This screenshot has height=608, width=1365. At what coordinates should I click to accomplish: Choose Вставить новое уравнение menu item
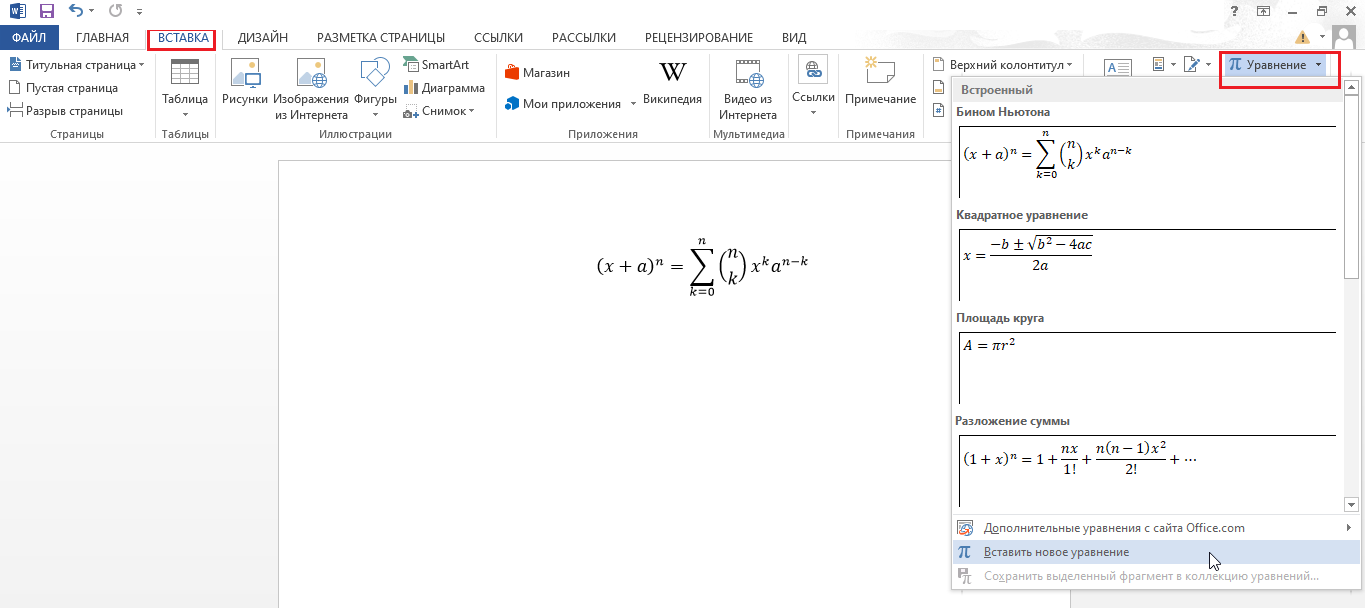tap(1056, 552)
